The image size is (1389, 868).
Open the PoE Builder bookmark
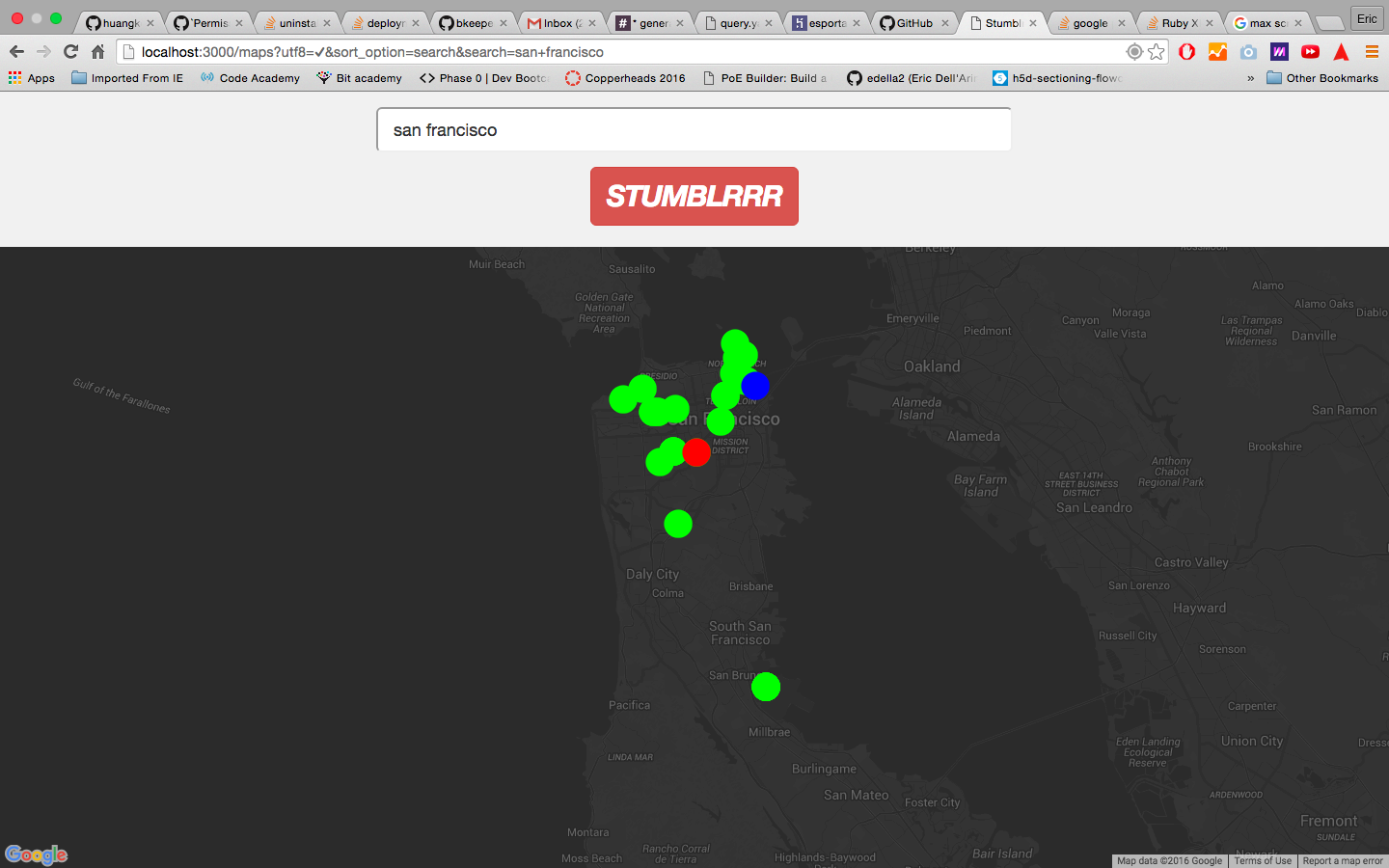[766, 78]
